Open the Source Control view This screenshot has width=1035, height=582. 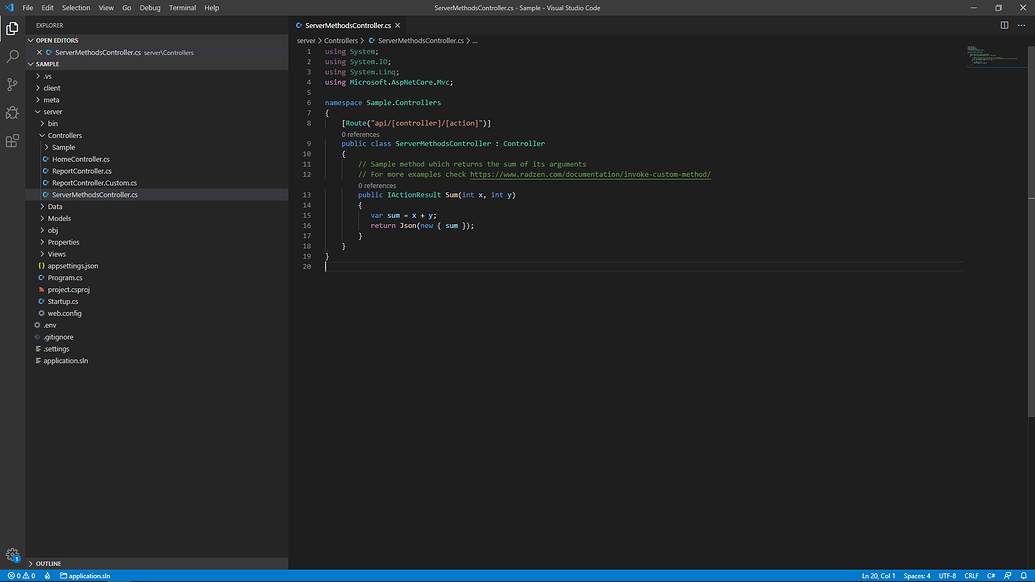pos(12,85)
